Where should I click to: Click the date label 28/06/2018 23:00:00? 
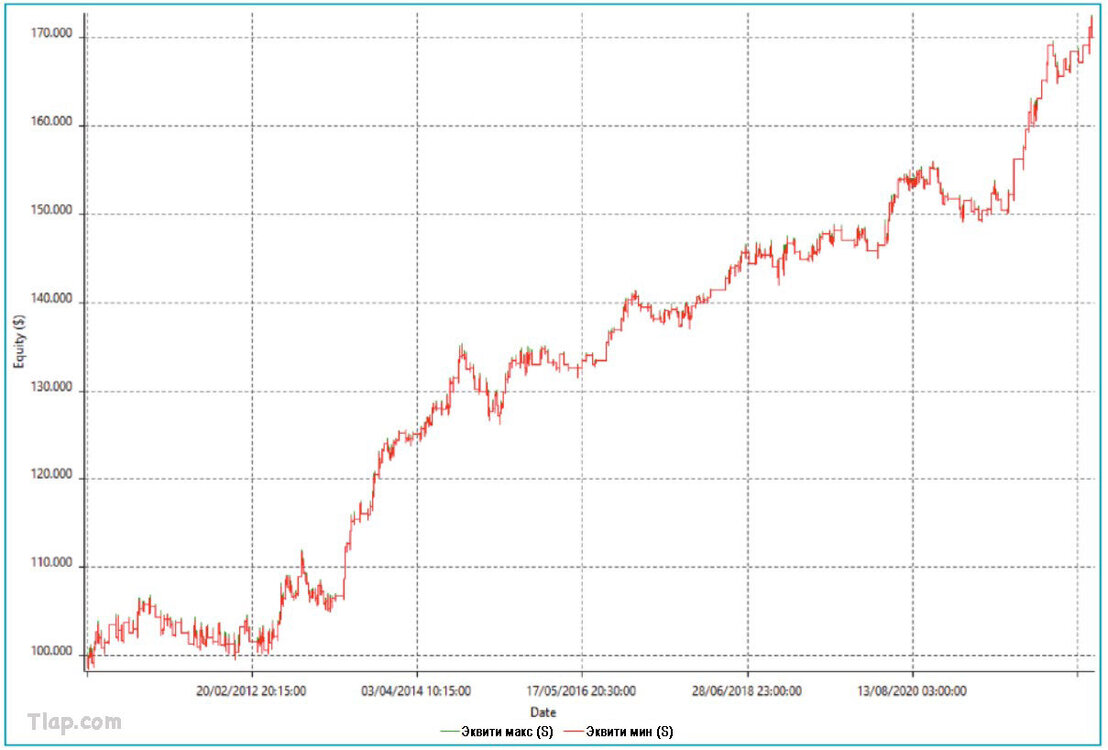(x=747, y=691)
